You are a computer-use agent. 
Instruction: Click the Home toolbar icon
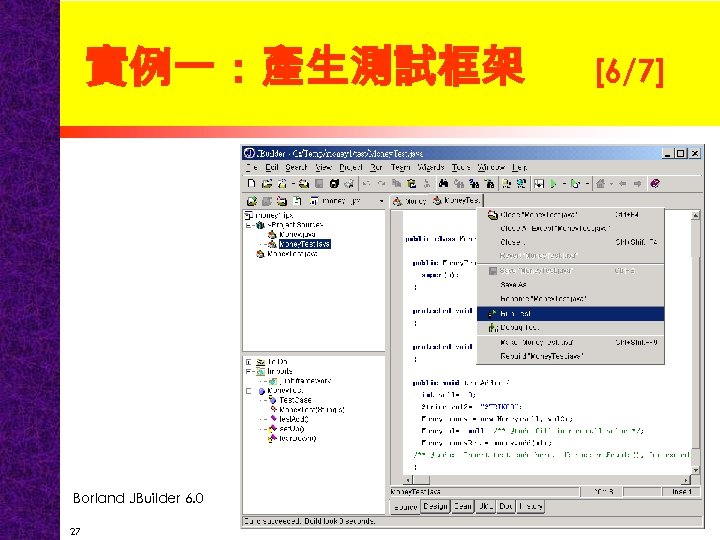(x=600, y=184)
